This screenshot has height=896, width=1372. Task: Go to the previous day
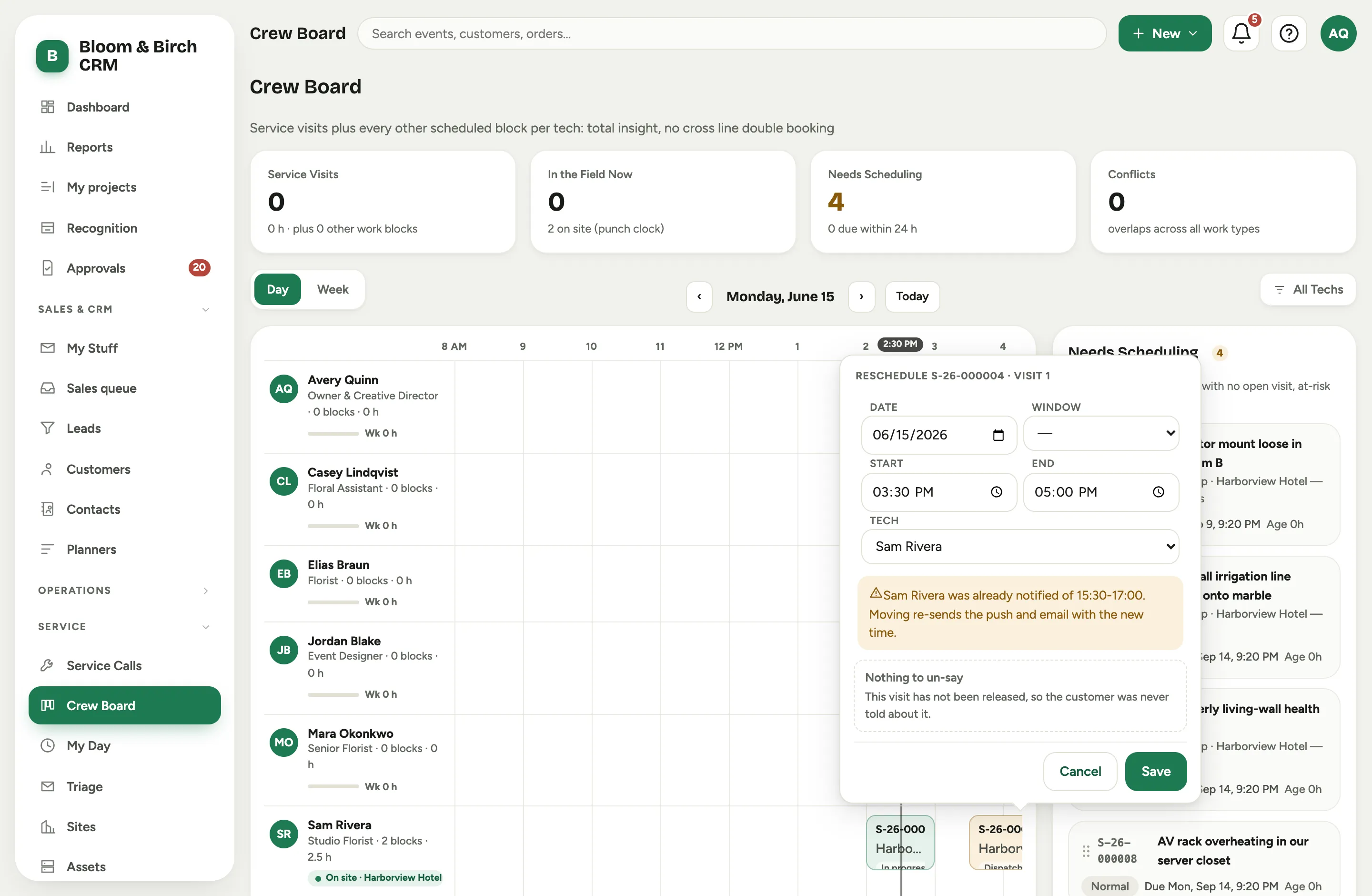pos(699,296)
